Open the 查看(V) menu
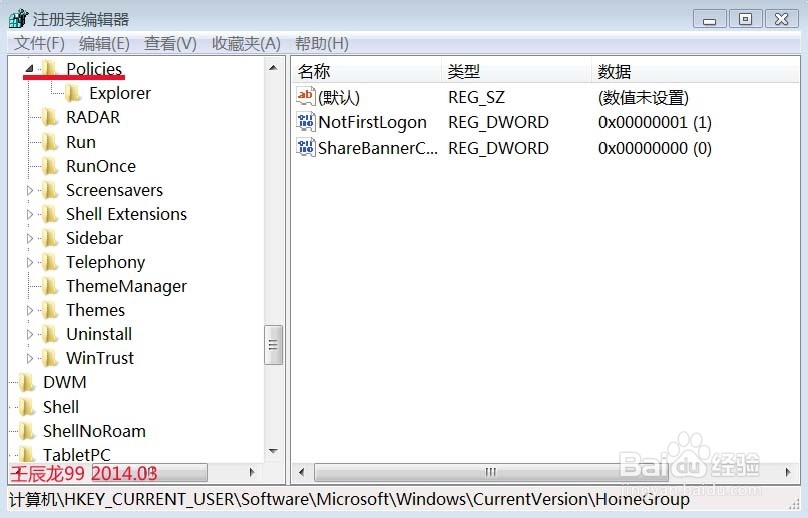Viewport: 808px width, 518px height. (170, 43)
